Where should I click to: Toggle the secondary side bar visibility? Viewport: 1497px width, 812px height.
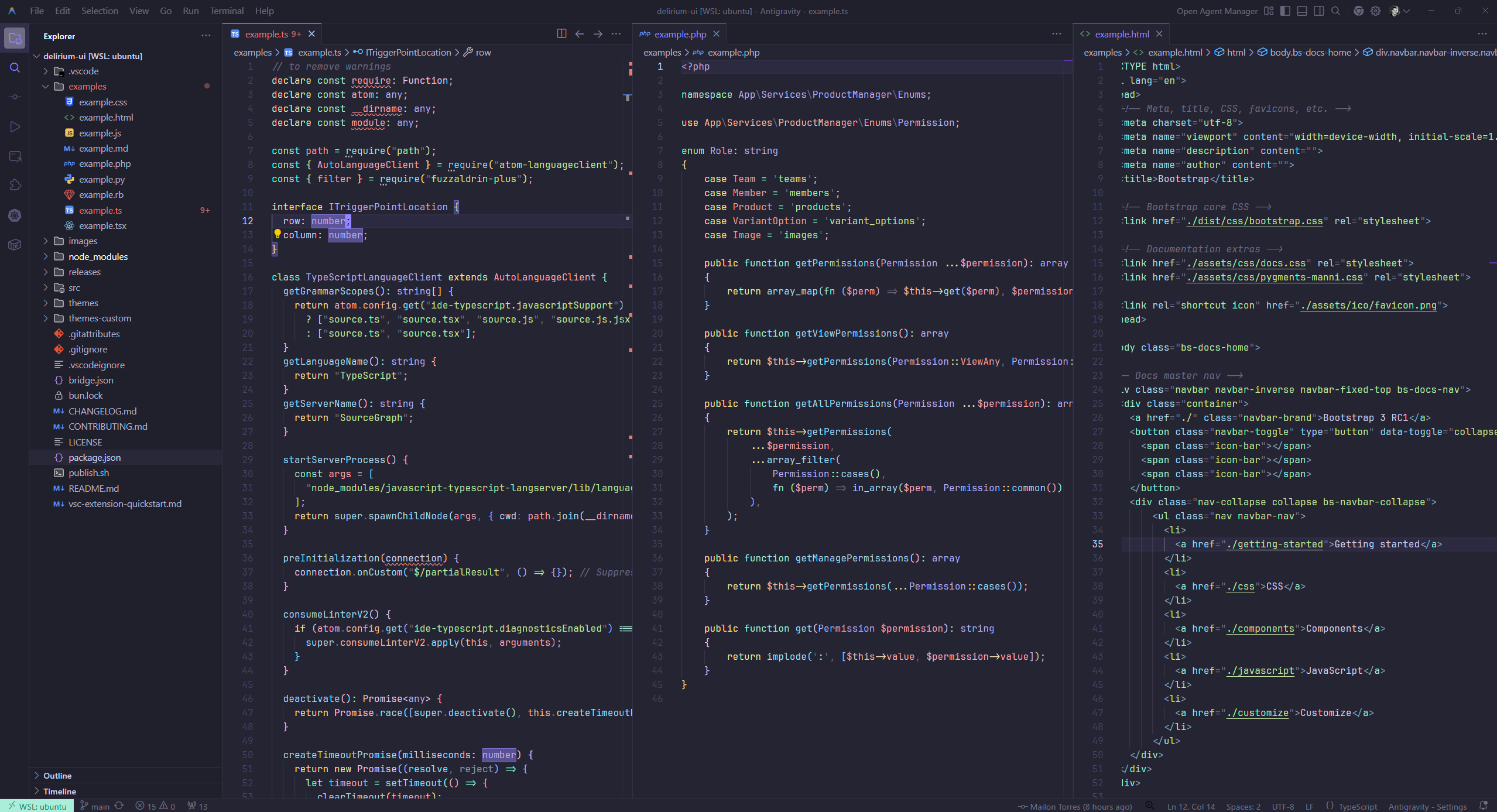click(1319, 11)
